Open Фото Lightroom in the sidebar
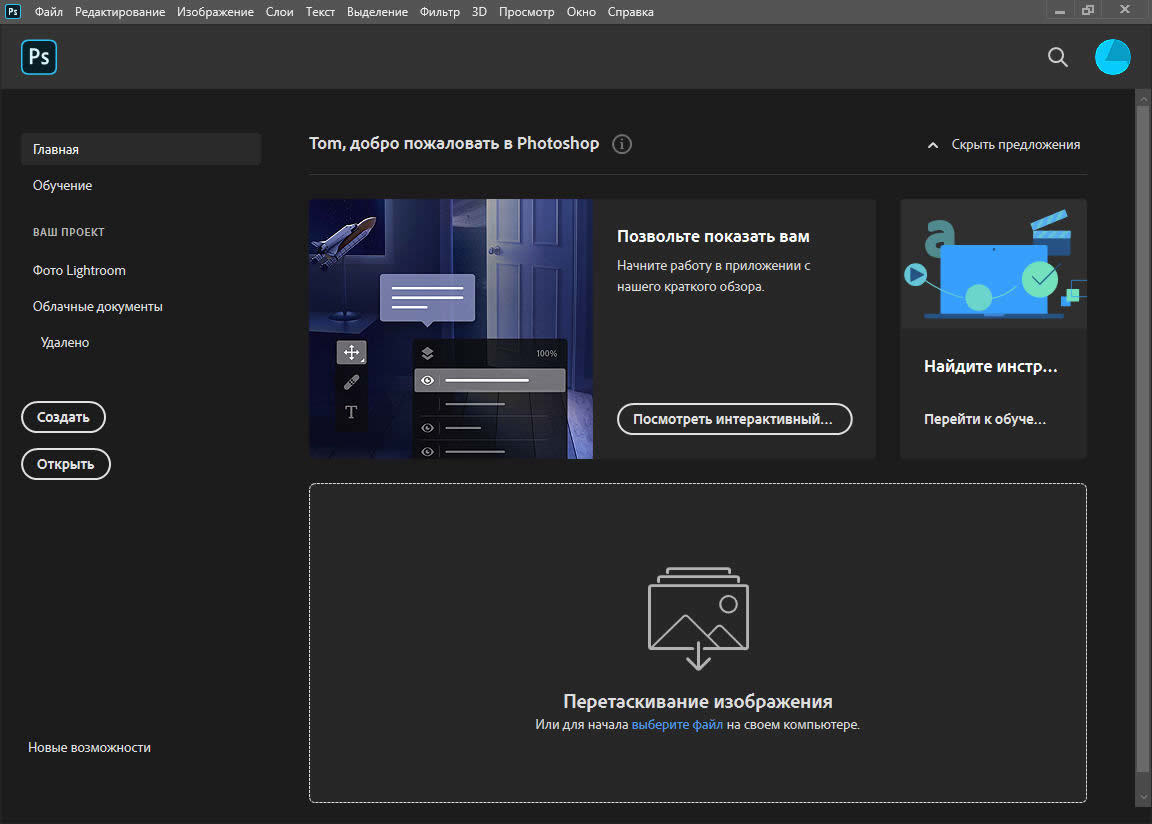This screenshot has height=824, width=1152. tap(79, 271)
